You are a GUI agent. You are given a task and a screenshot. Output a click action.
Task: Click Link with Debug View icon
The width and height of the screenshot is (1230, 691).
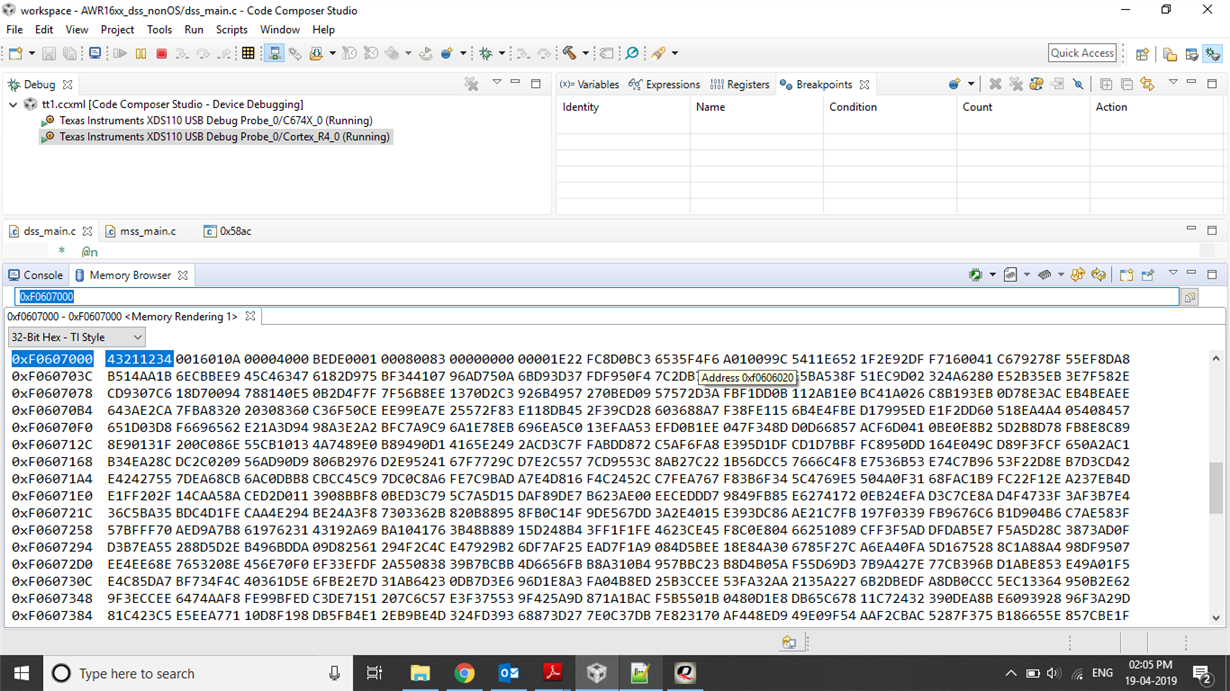[x=1147, y=84]
